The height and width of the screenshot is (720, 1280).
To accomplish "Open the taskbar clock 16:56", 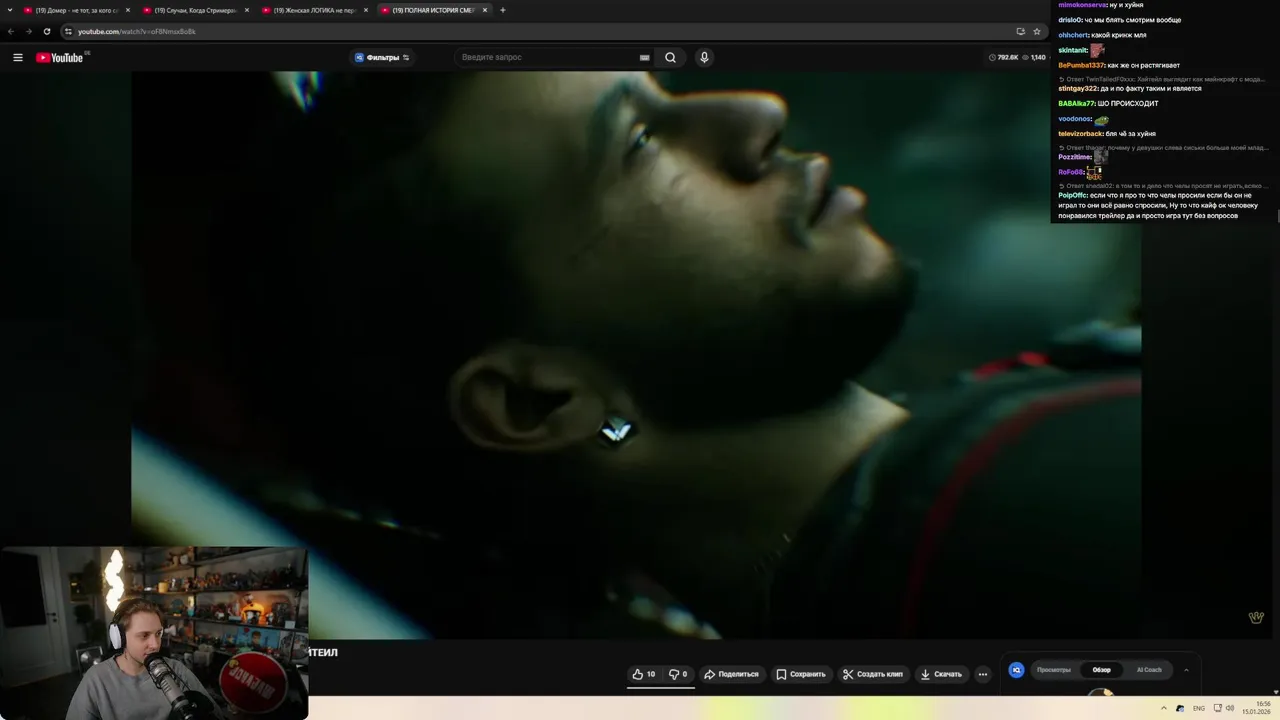I will 1257,708.
